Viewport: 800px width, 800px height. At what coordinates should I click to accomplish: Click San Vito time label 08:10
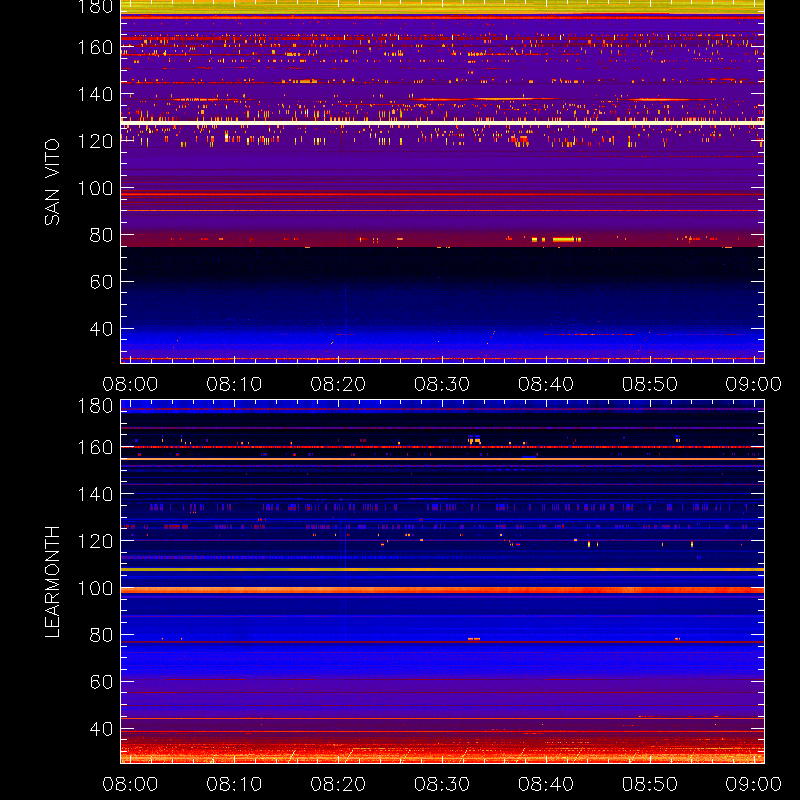pyautogui.click(x=234, y=384)
